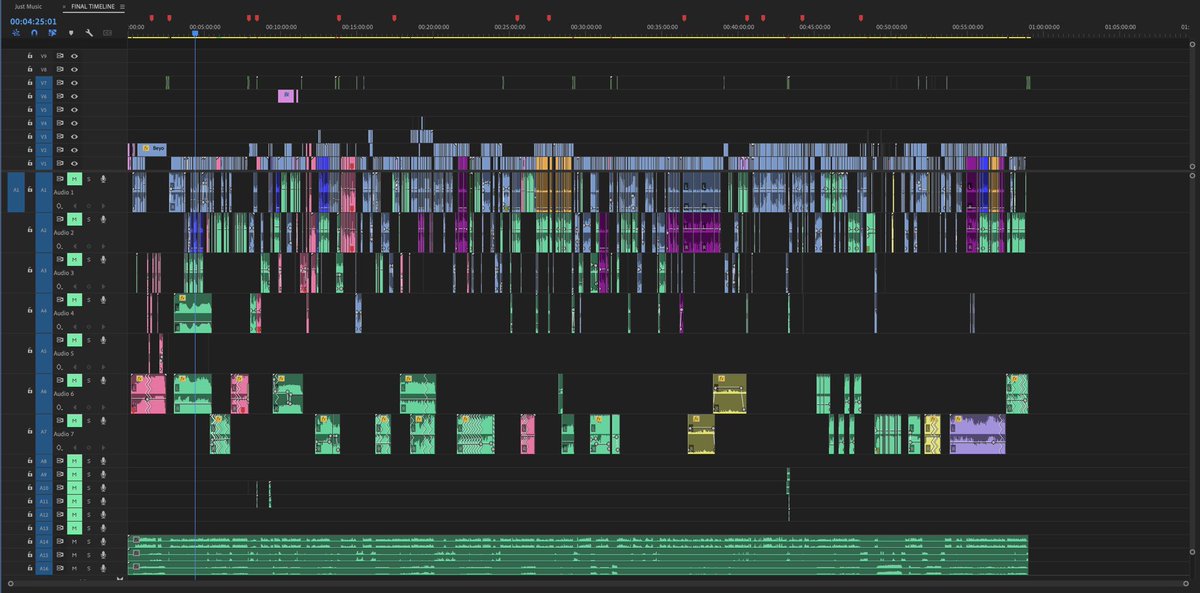This screenshot has height=593, width=1200.
Task: Toggle sync lock on track V8
Action: click(59, 69)
